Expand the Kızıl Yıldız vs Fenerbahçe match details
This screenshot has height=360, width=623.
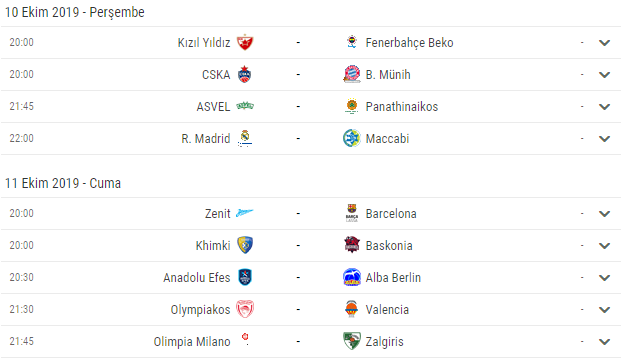(604, 43)
